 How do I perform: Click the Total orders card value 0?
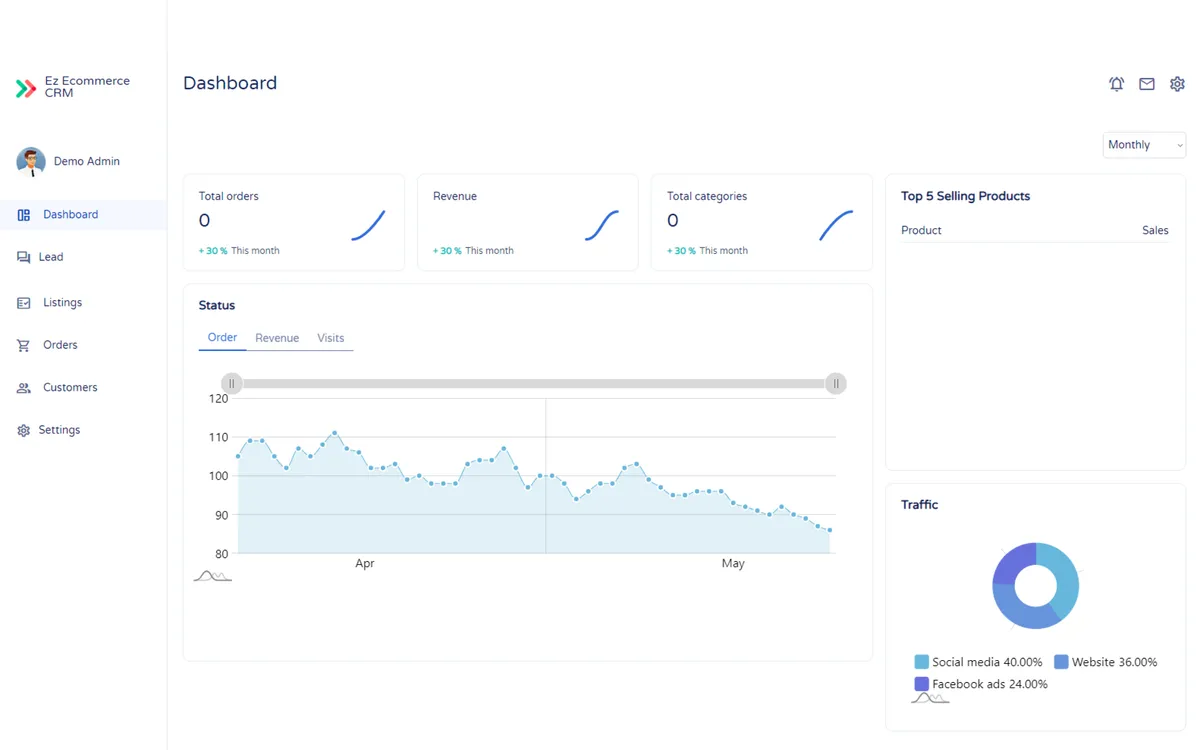coord(204,221)
